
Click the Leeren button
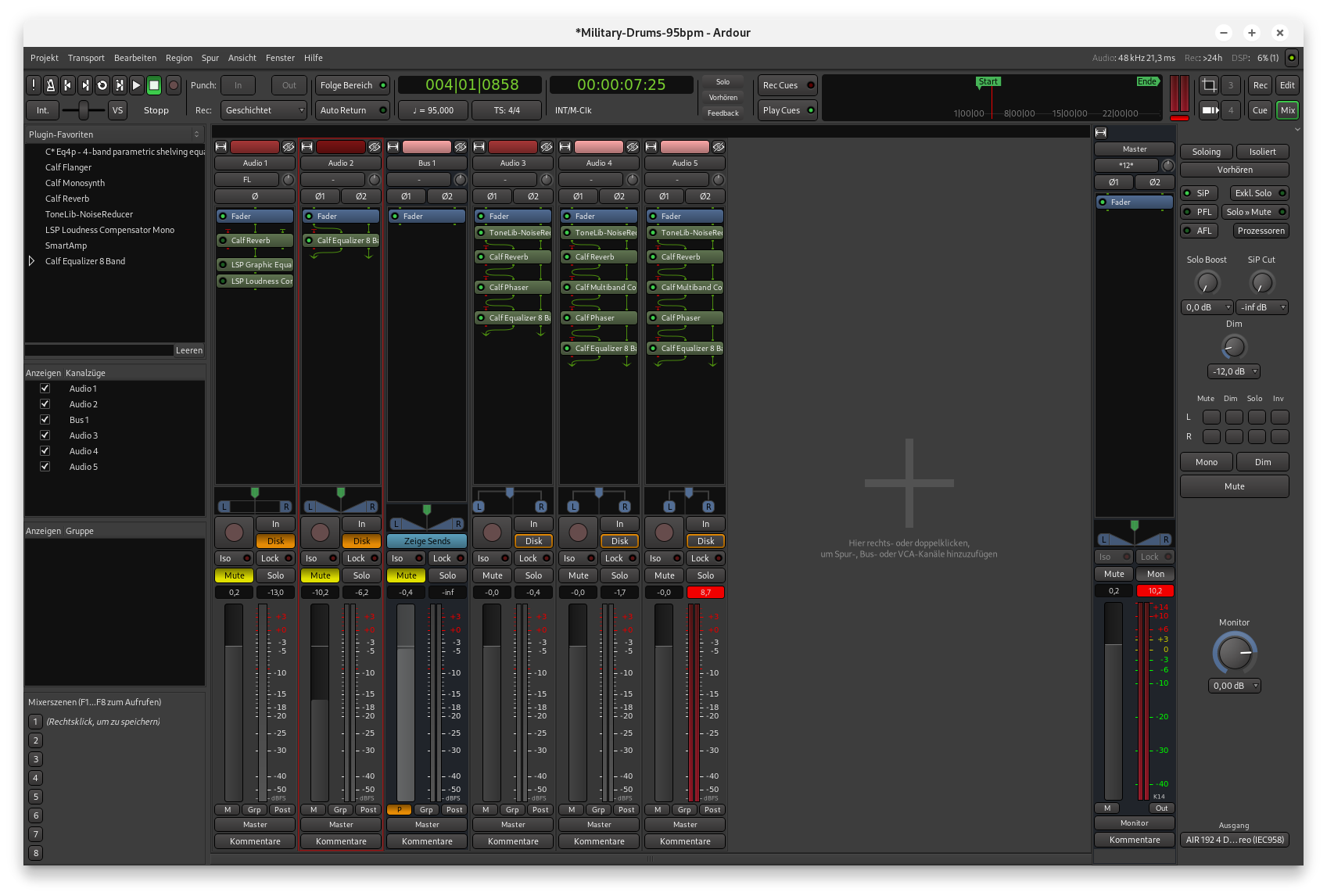tap(189, 350)
